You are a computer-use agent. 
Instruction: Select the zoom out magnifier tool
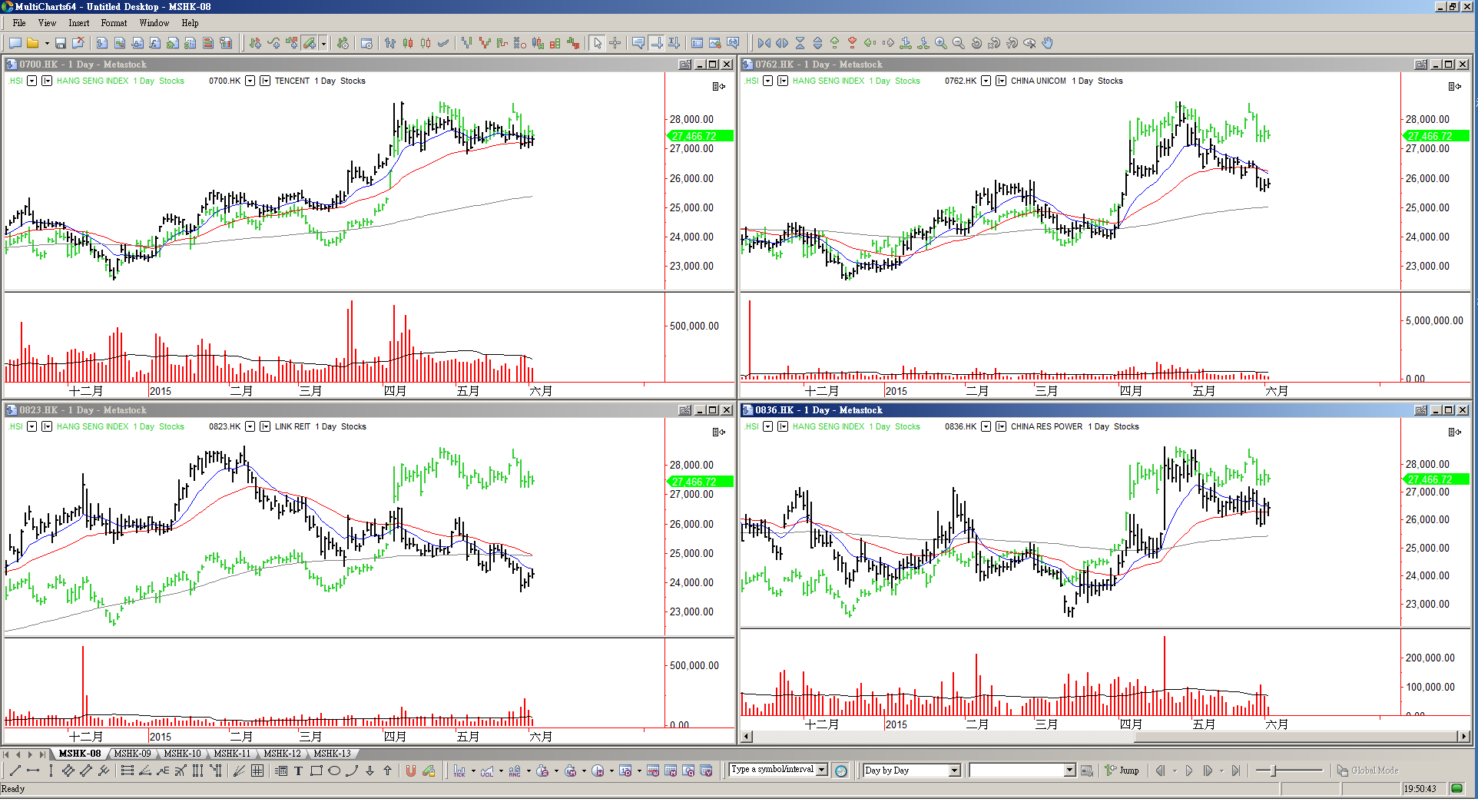[x=959, y=43]
